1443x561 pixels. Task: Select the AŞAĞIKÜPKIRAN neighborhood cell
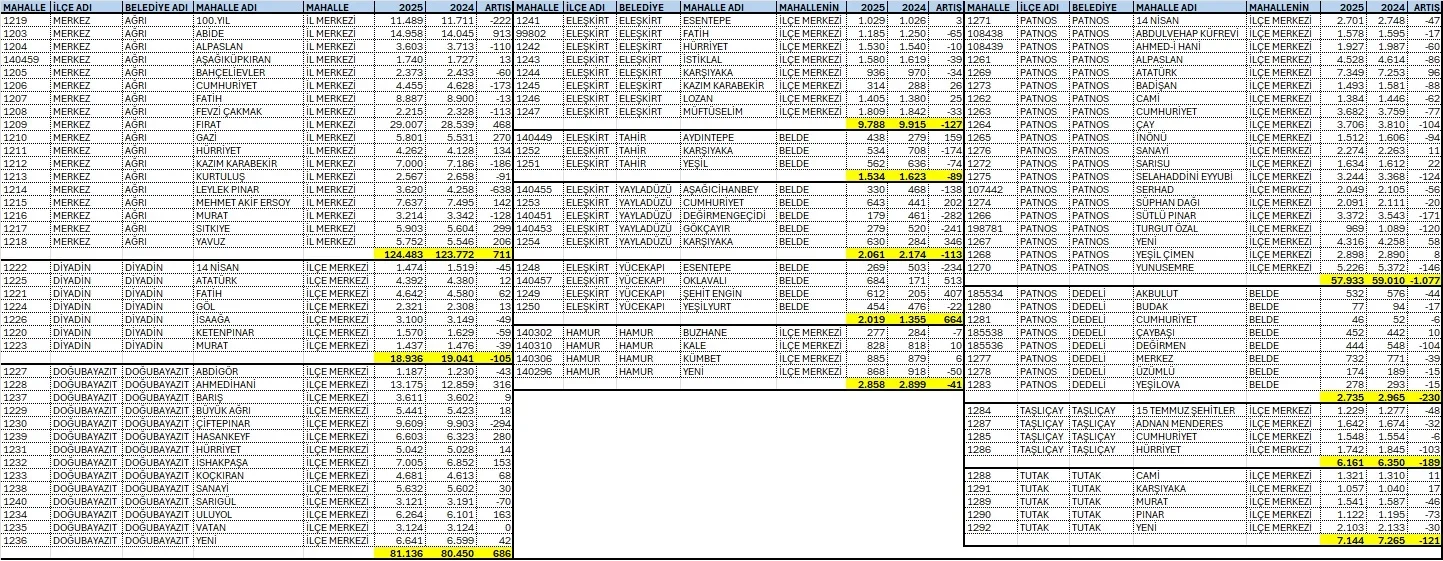coord(247,59)
